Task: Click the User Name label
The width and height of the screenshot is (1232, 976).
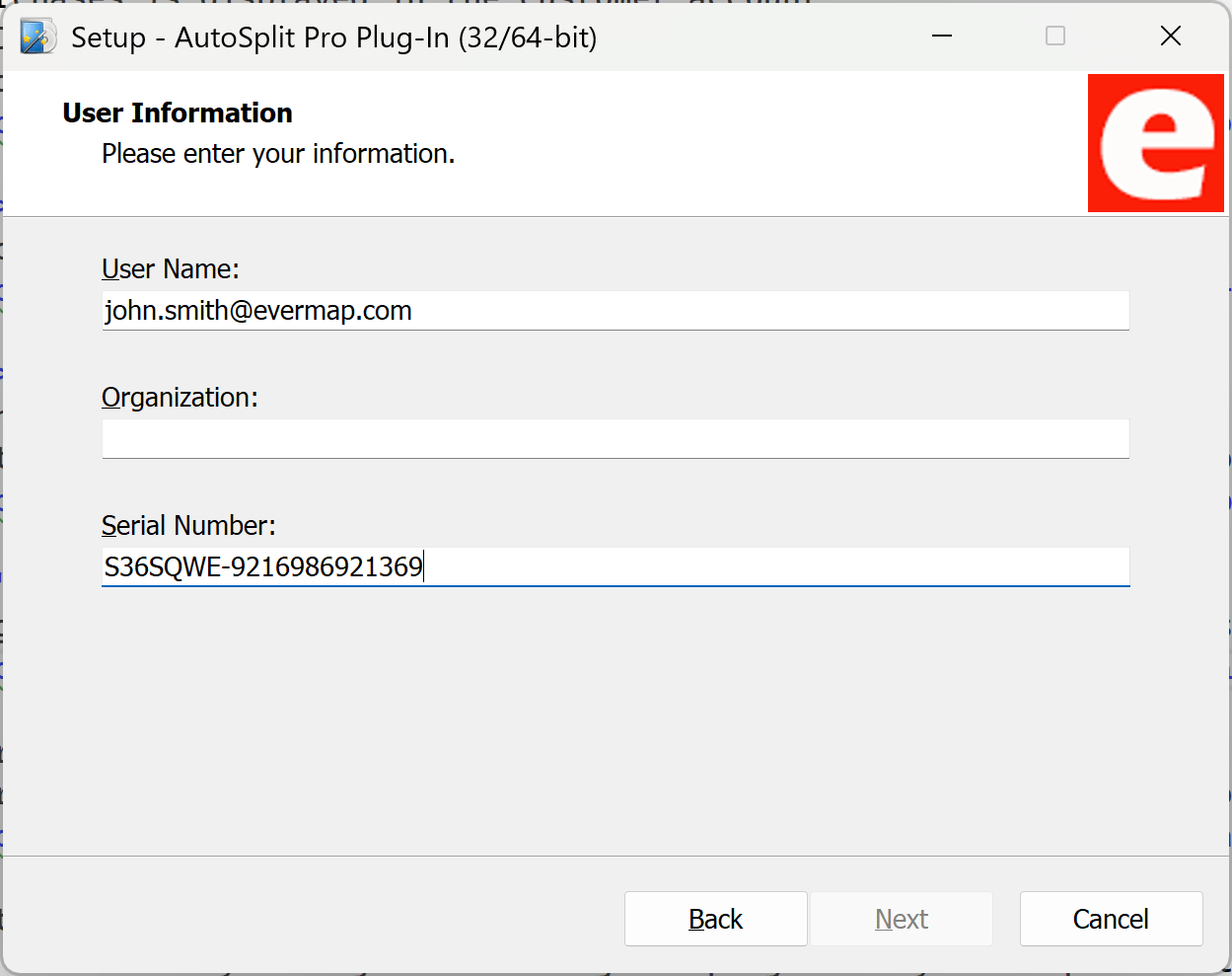Action: click(170, 268)
